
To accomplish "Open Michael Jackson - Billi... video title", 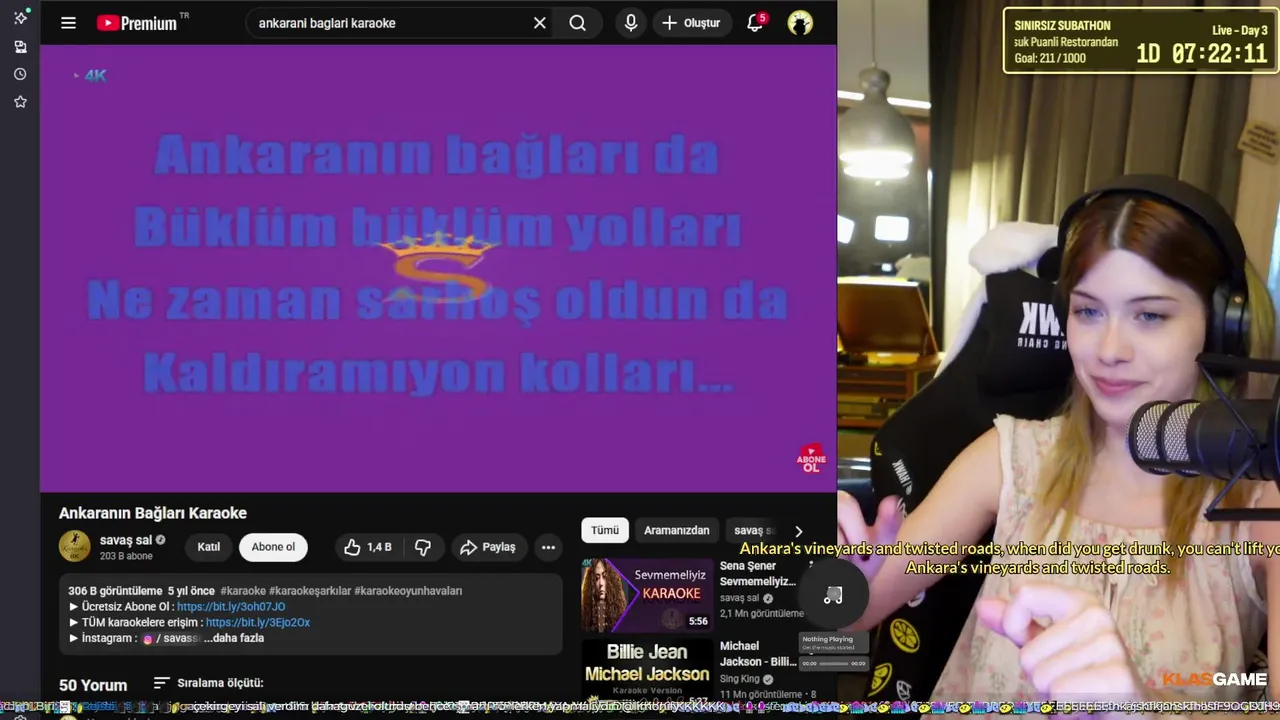I will (x=758, y=654).
